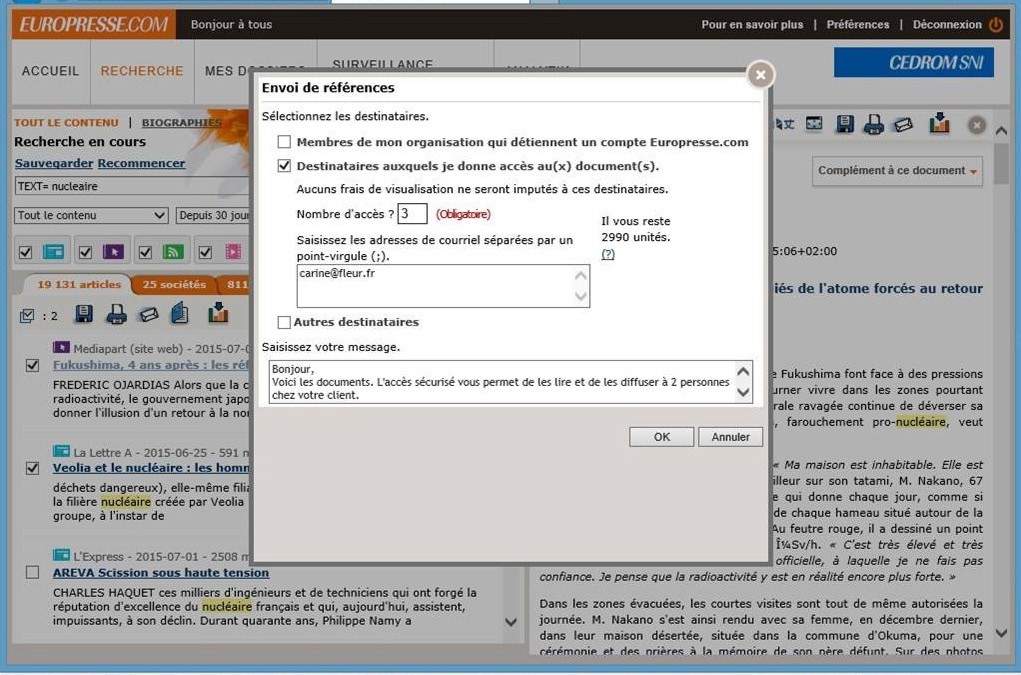Click the Nombre d'accès input field
This screenshot has width=1021, height=675.
click(412, 214)
